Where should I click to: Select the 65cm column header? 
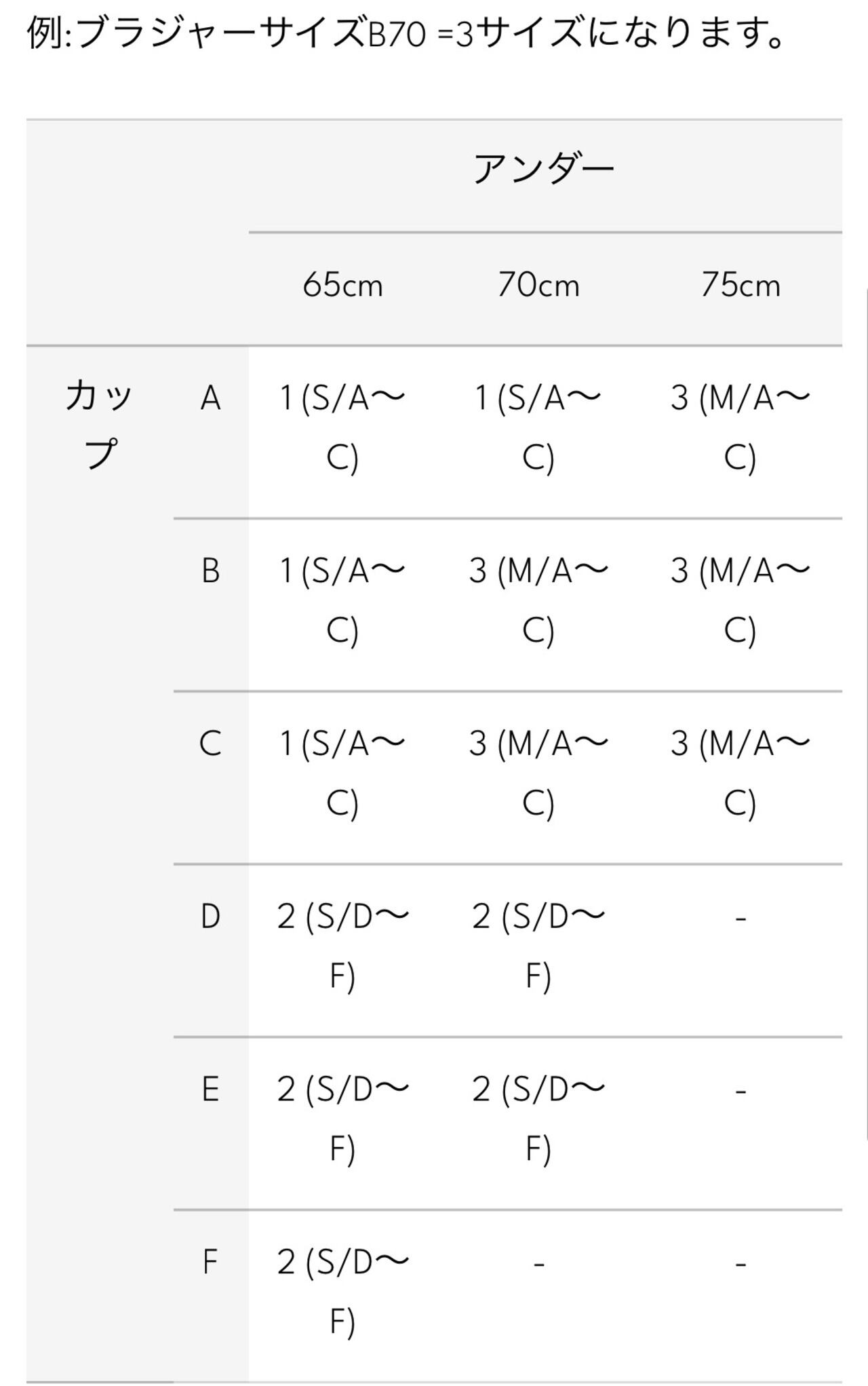click(342, 286)
